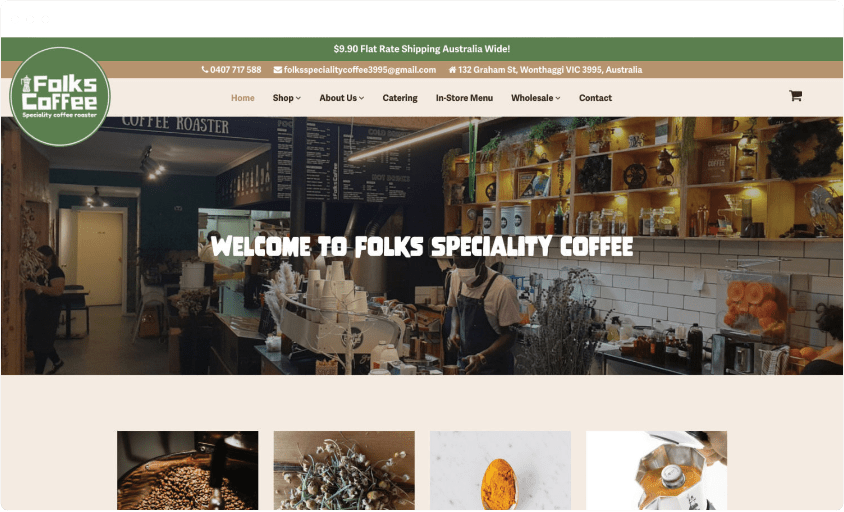Image resolution: width=844 pixels, height=512 pixels.
Task: Open the Contact page
Action: click(x=595, y=98)
